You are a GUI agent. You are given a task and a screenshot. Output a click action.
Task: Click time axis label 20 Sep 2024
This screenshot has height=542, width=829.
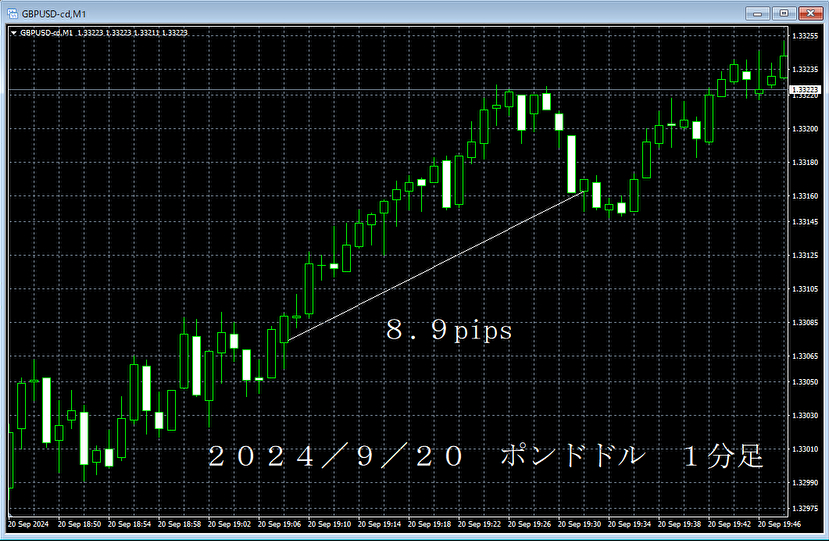[x=28, y=525]
